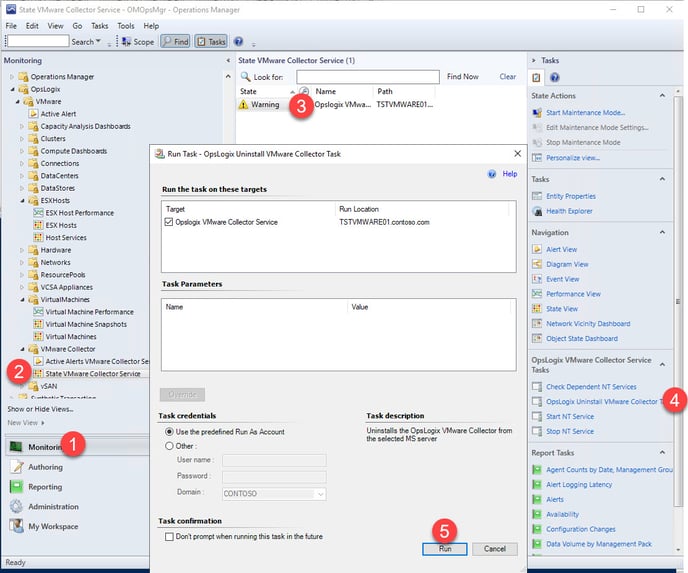Screen dimensions: 688x573
Task: Collapse the State Actions section
Action: (662, 96)
